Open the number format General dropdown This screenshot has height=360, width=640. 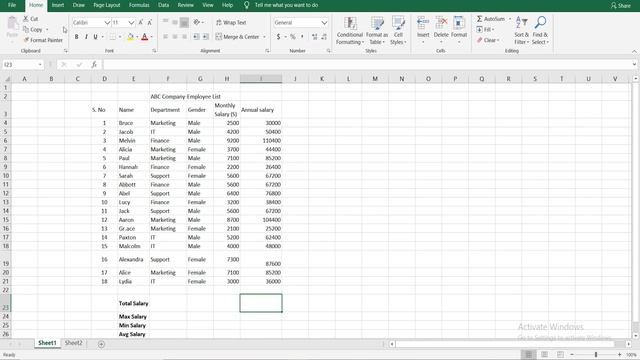324,23
